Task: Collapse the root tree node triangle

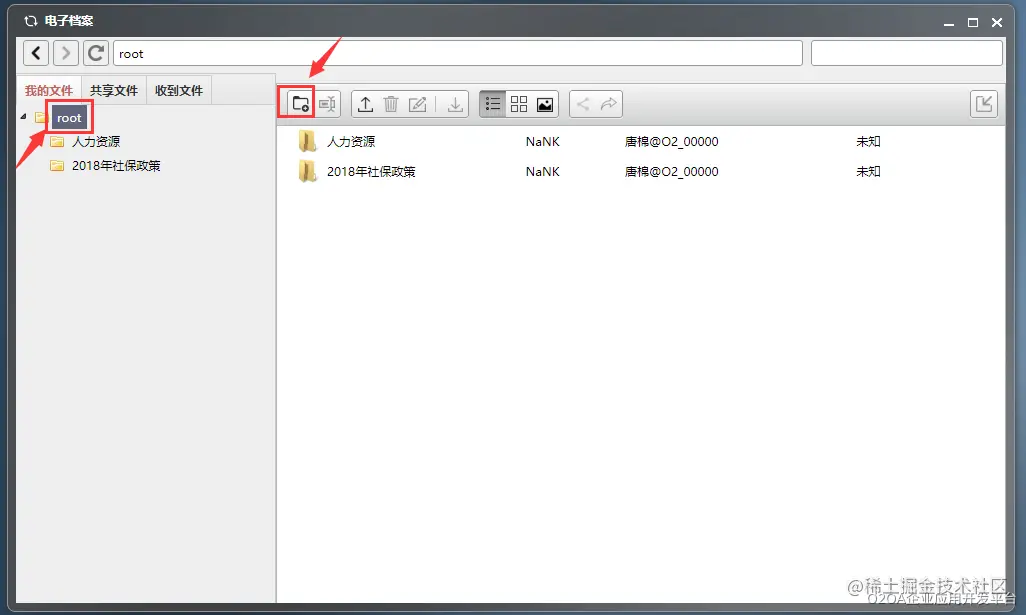Action: click(x=24, y=116)
